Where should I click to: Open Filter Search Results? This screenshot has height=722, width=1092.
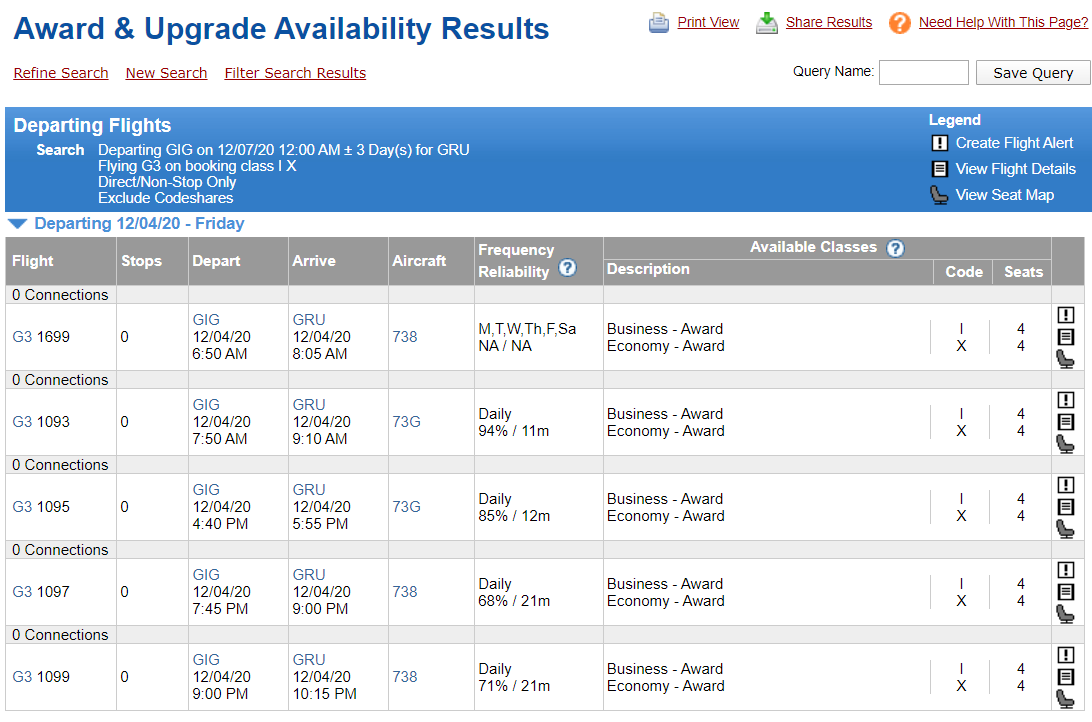point(295,73)
